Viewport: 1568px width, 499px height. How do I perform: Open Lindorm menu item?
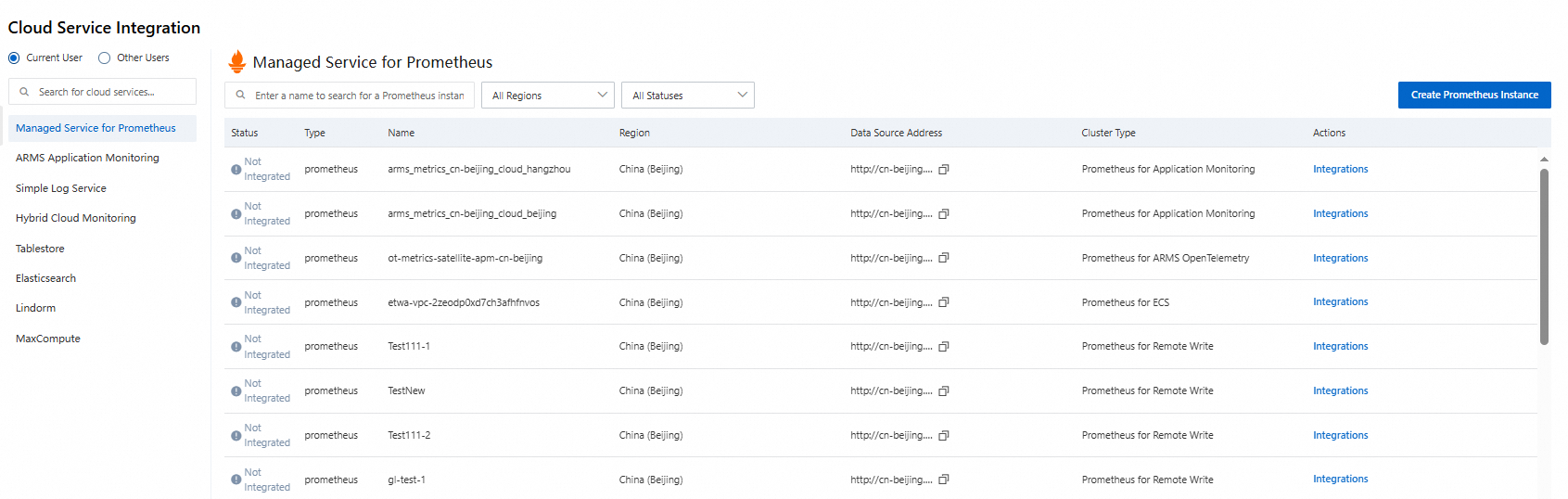click(x=102, y=308)
